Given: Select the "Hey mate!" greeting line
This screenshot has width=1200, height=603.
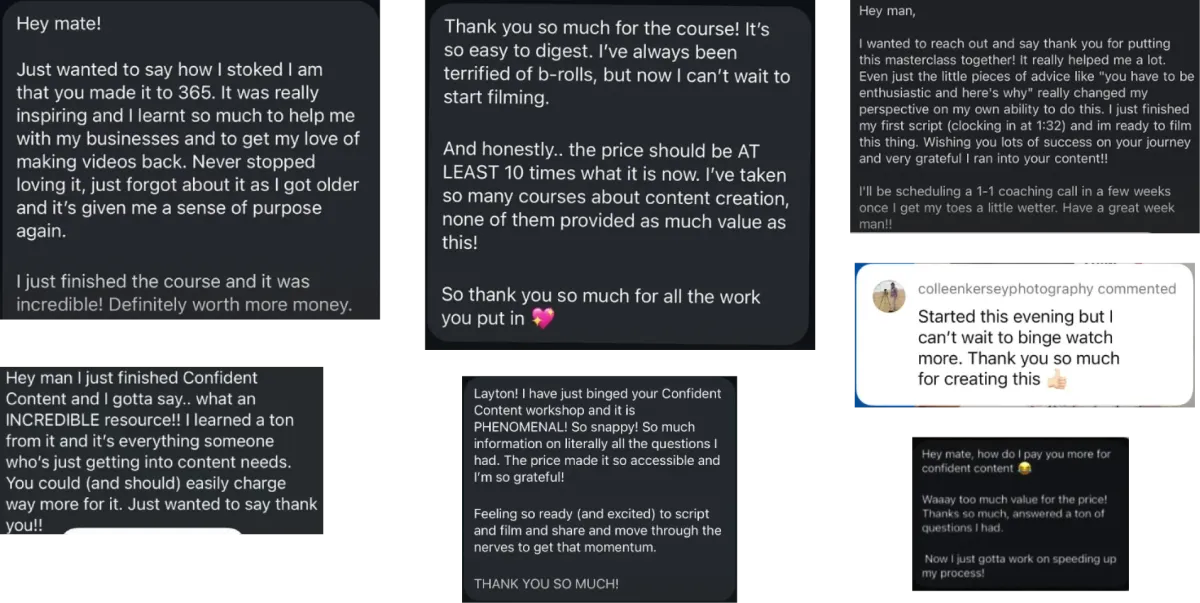Looking at the screenshot, I should pos(58,24).
